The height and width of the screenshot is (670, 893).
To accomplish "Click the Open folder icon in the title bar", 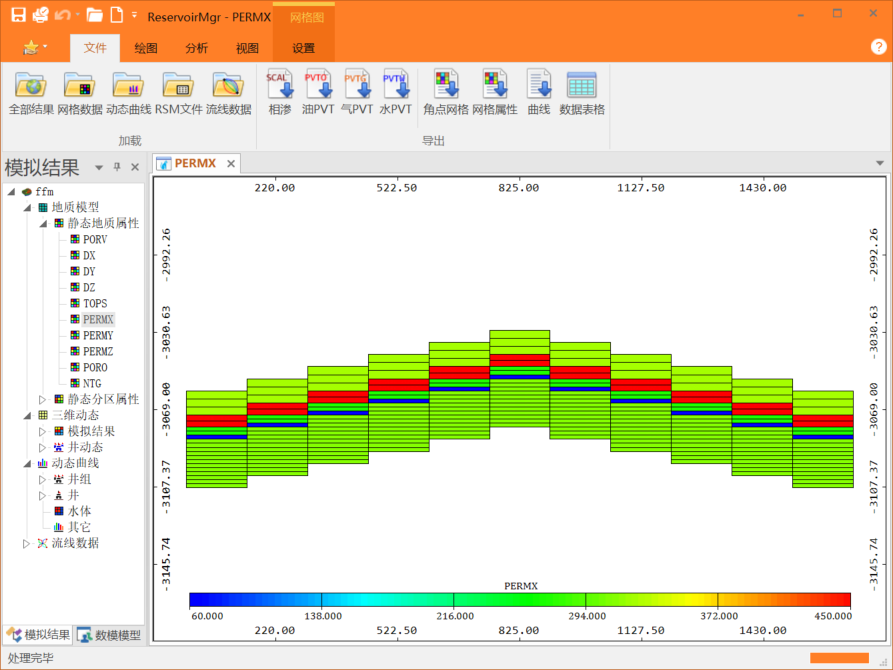I will (94, 15).
